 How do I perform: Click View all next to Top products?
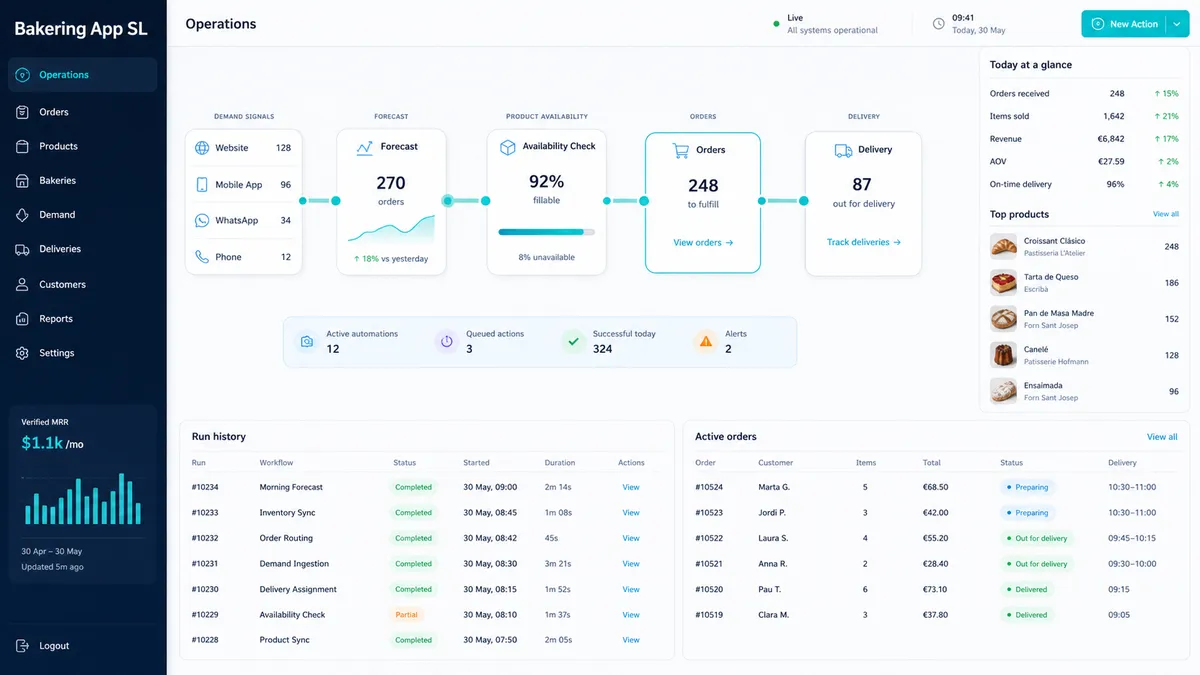pyautogui.click(x=1166, y=214)
